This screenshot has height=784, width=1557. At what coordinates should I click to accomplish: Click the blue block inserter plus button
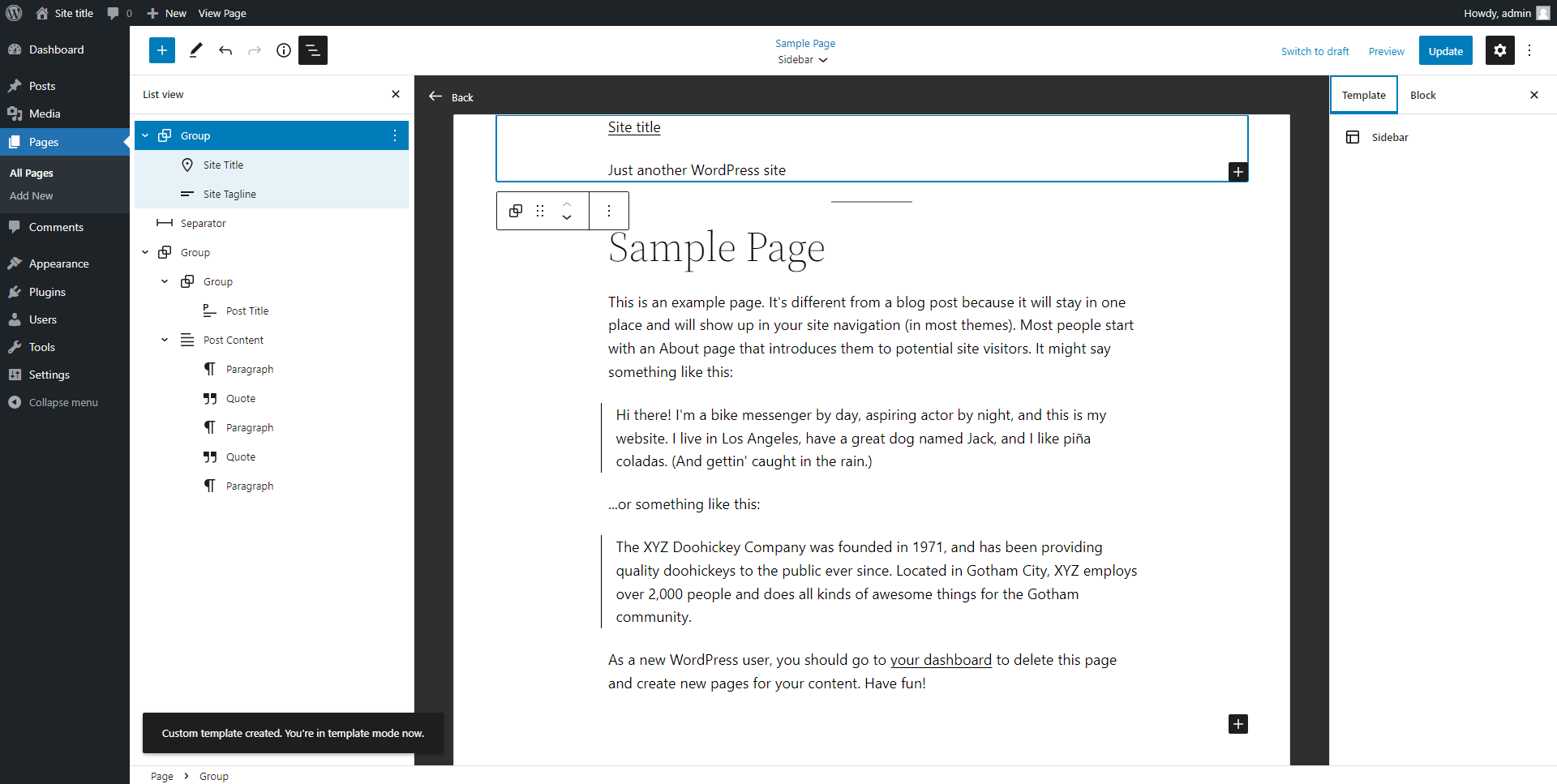(162, 50)
